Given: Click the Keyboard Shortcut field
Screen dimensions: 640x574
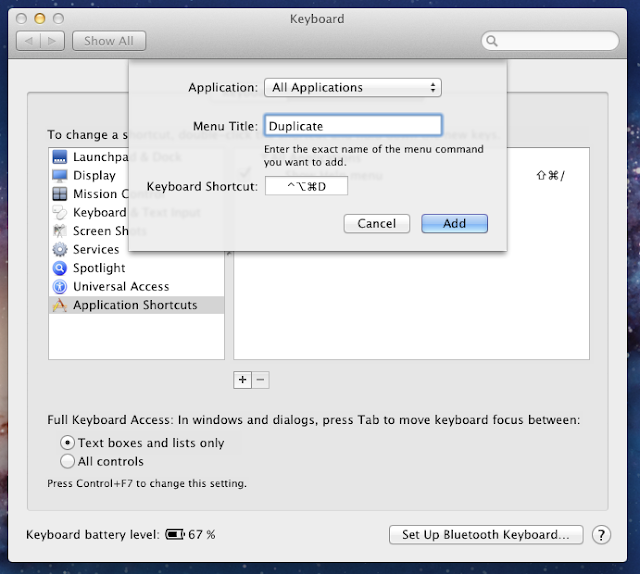Looking at the screenshot, I should (306, 186).
